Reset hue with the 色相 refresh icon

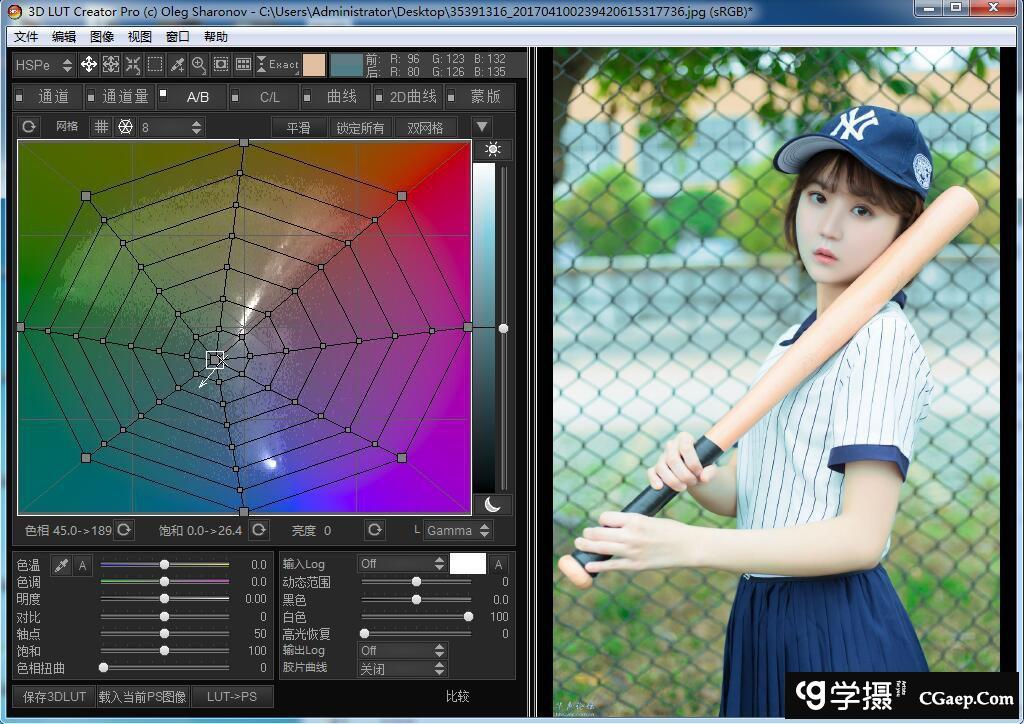(x=124, y=530)
